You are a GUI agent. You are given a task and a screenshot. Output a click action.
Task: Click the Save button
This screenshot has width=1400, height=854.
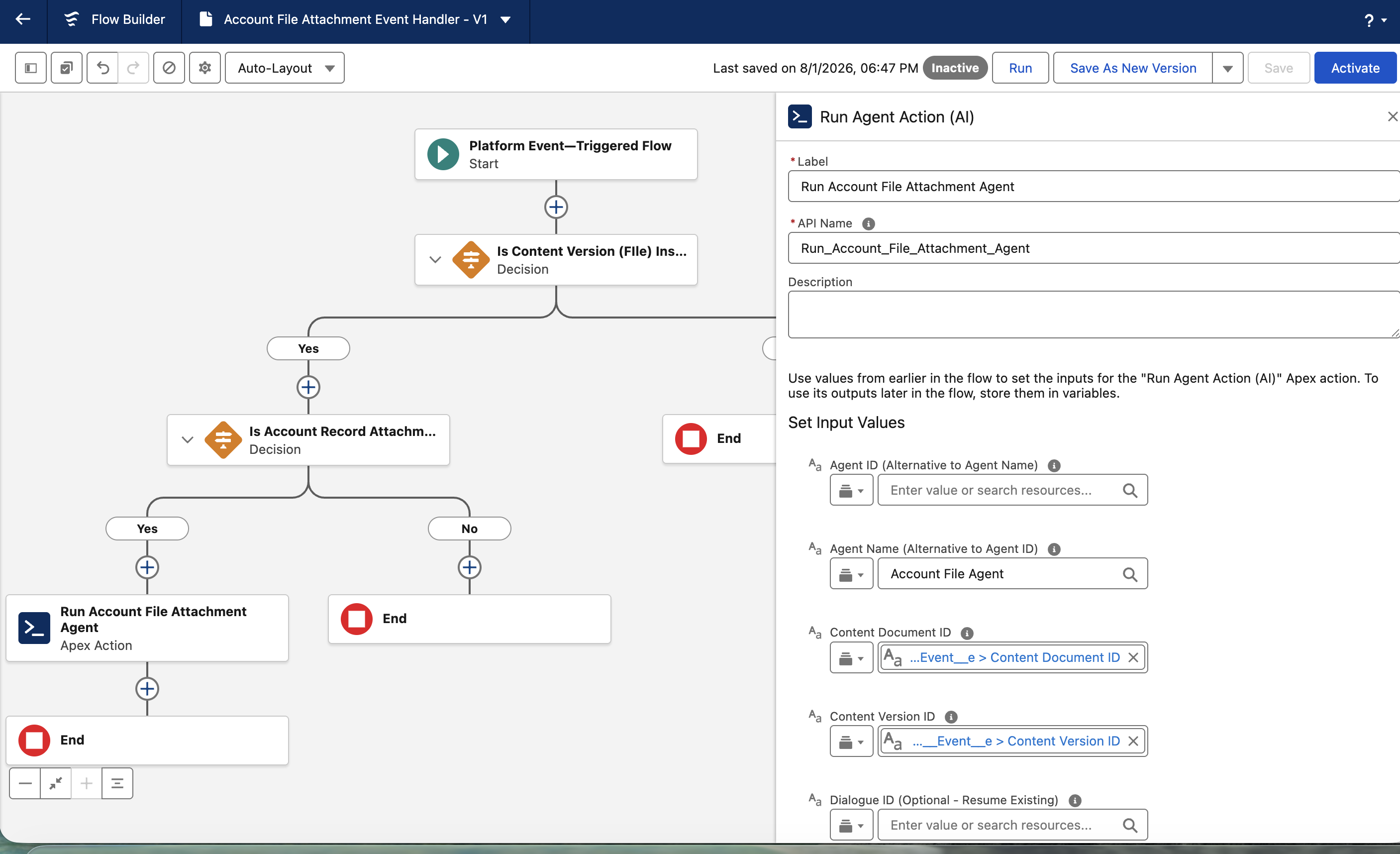tap(1279, 68)
